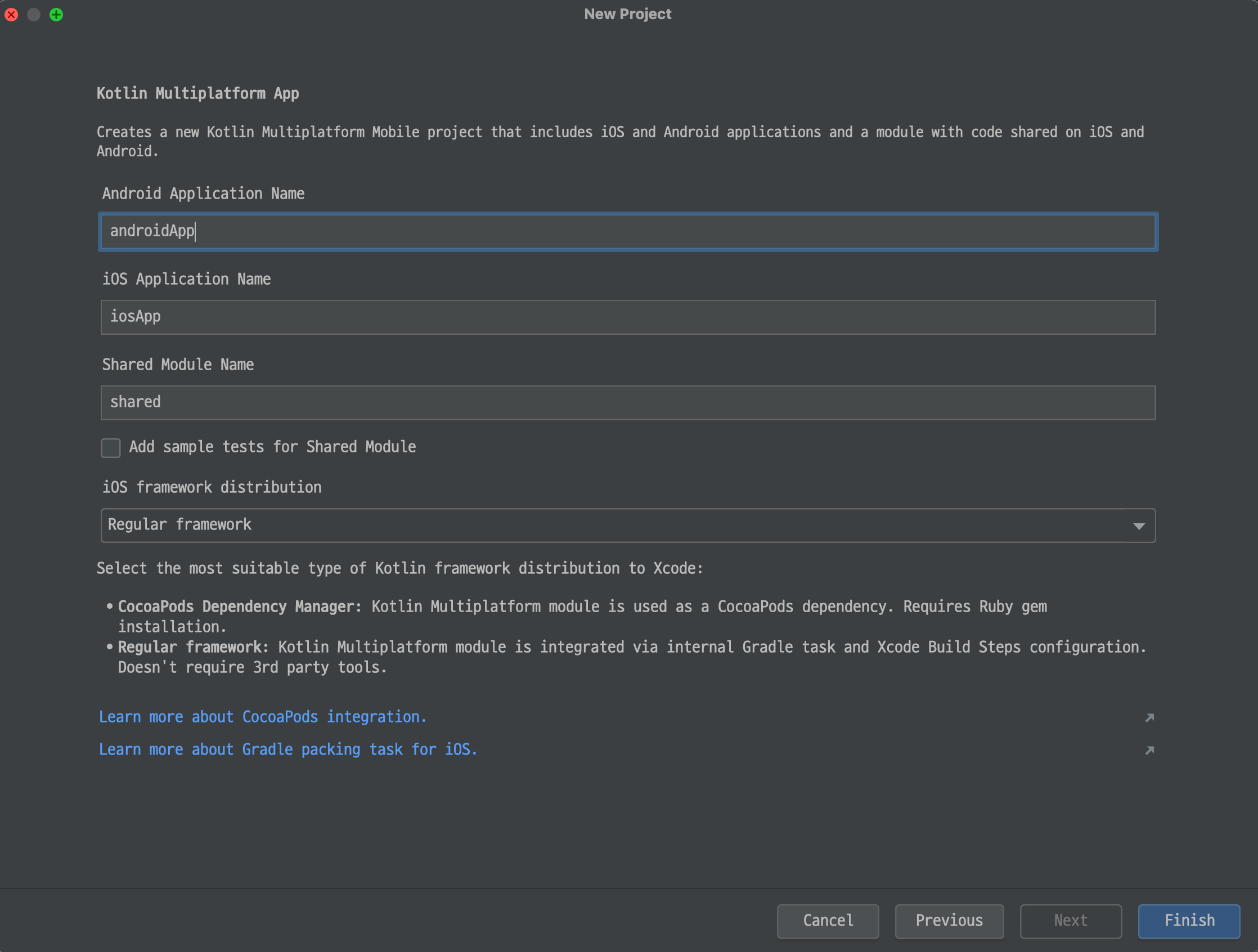Click the gray minimize window button
This screenshot has width=1258, height=952.
coord(34,14)
